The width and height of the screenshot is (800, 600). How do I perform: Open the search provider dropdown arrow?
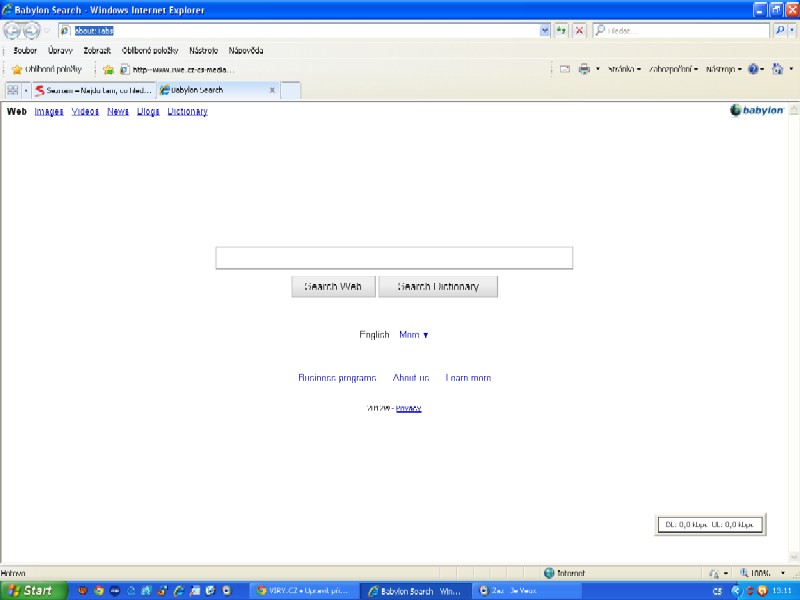[792, 31]
